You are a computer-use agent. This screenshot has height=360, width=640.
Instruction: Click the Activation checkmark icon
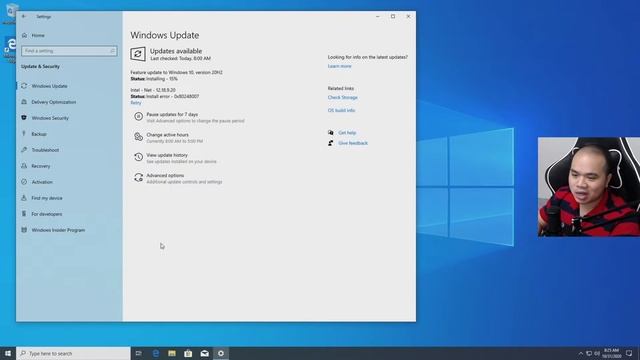click(x=24, y=182)
